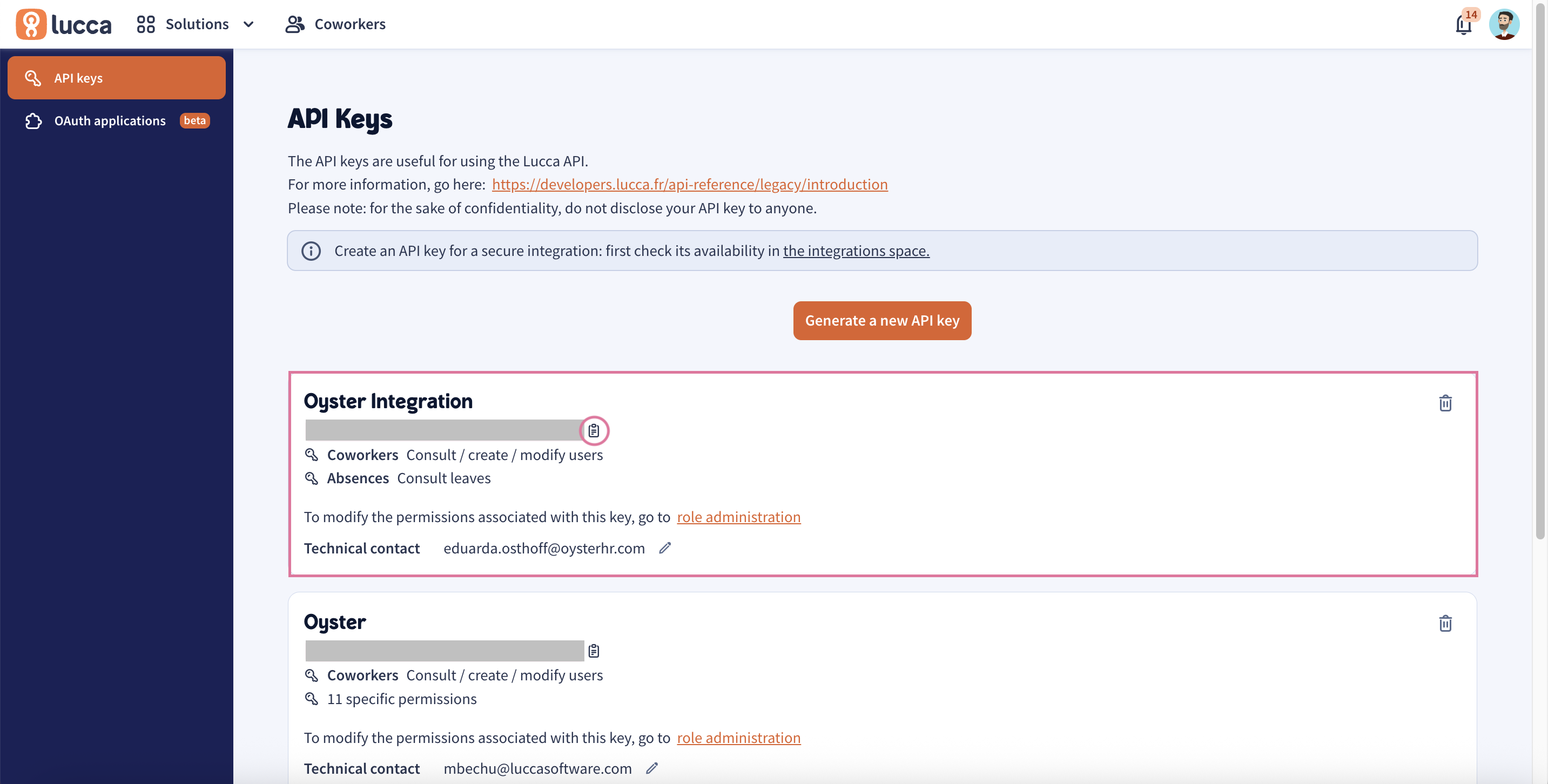Copy the Oyster API key

coord(594,651)
